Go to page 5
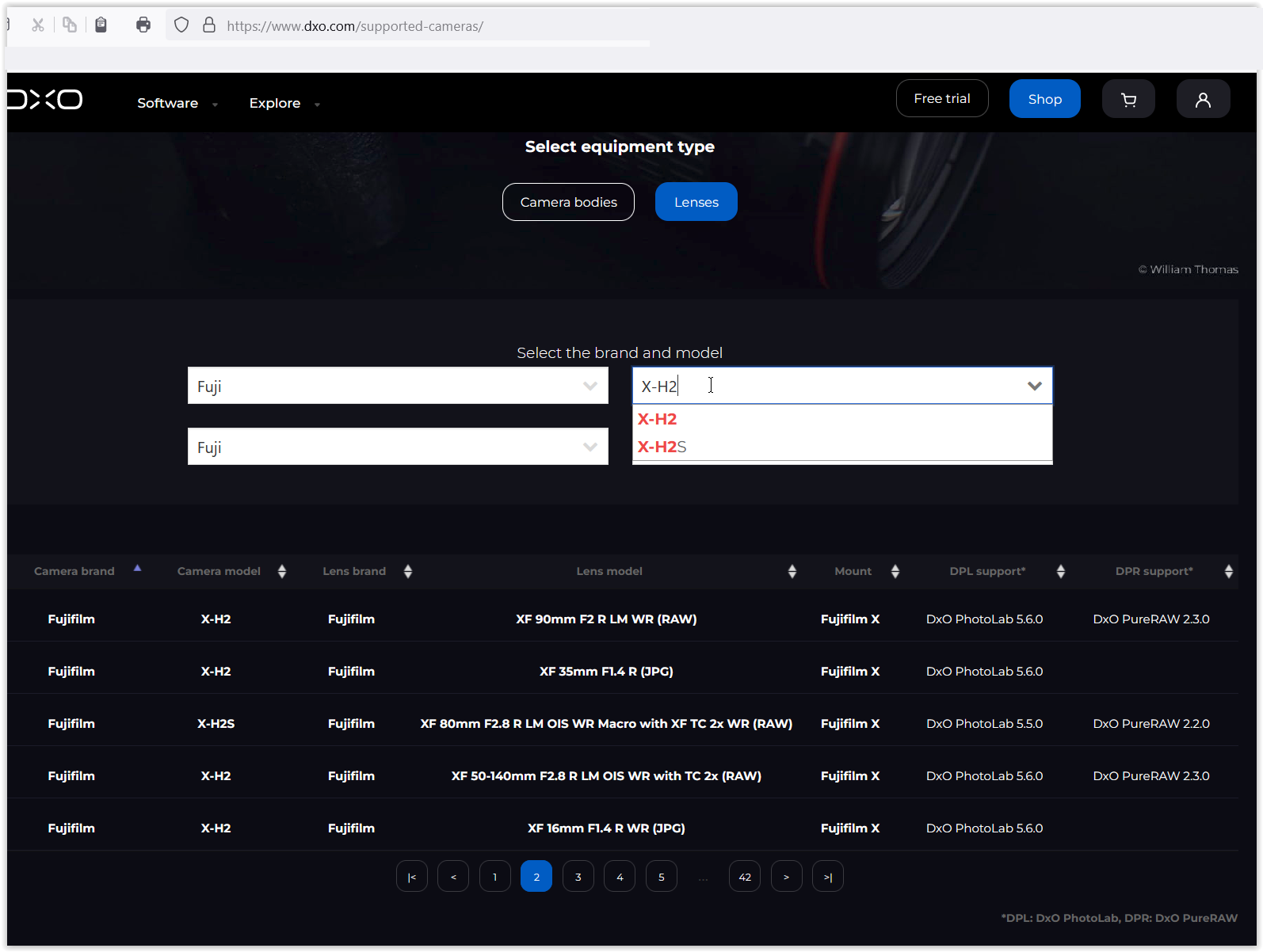This screenshot has width=1263, height=952. pos(662,876)
